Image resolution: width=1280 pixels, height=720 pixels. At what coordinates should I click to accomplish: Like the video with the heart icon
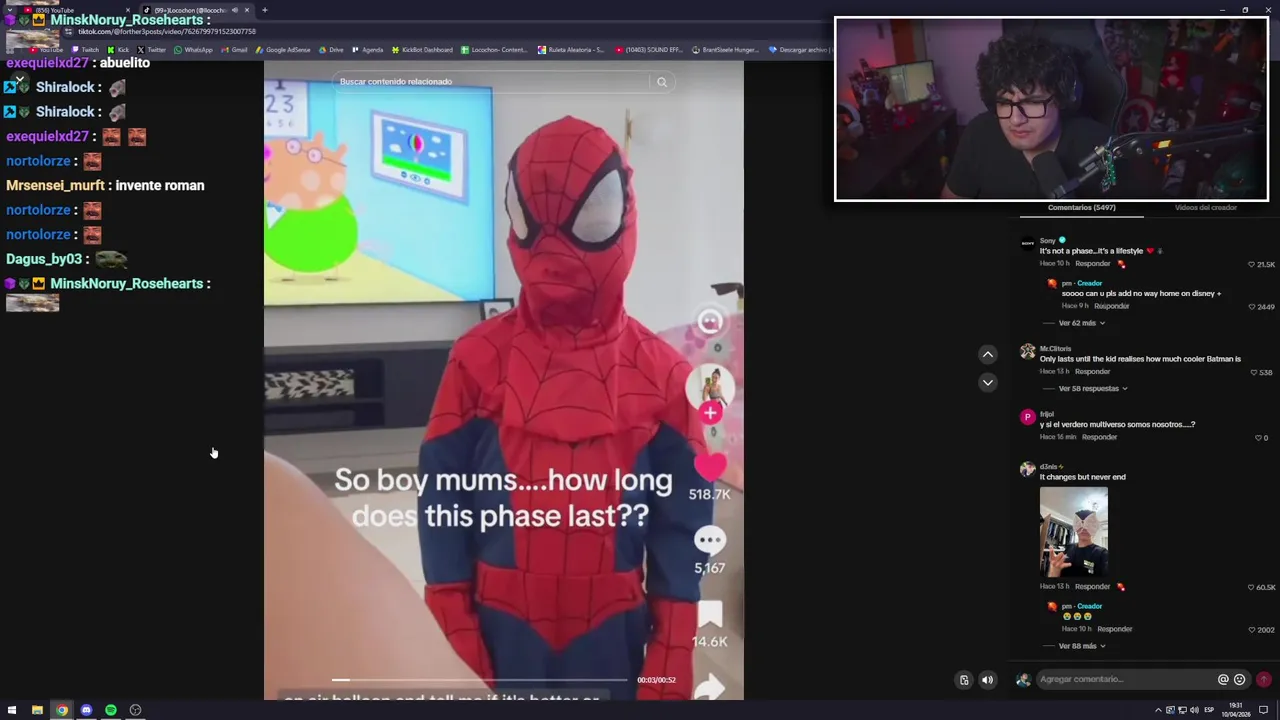(710, 467)
